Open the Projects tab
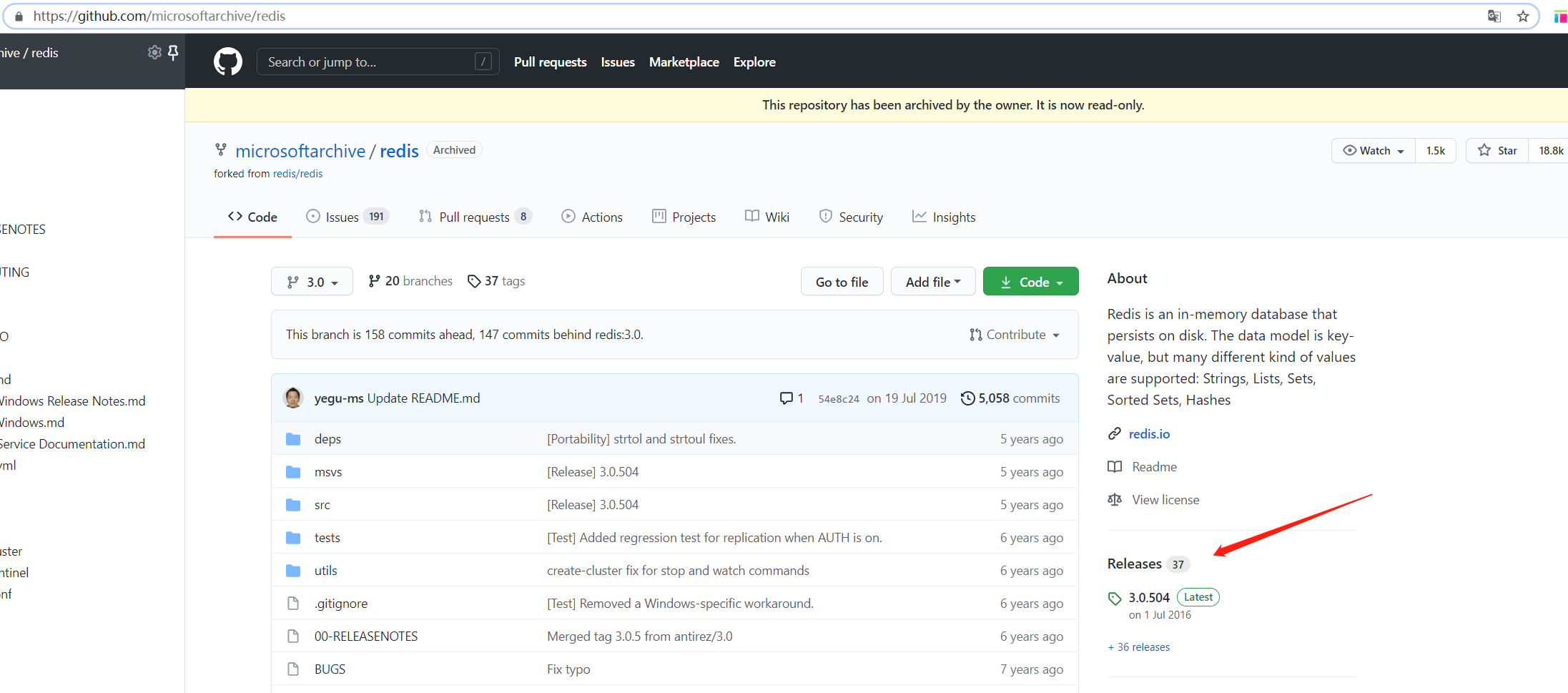Screen dimensions: 1568x693 (684, 217)
